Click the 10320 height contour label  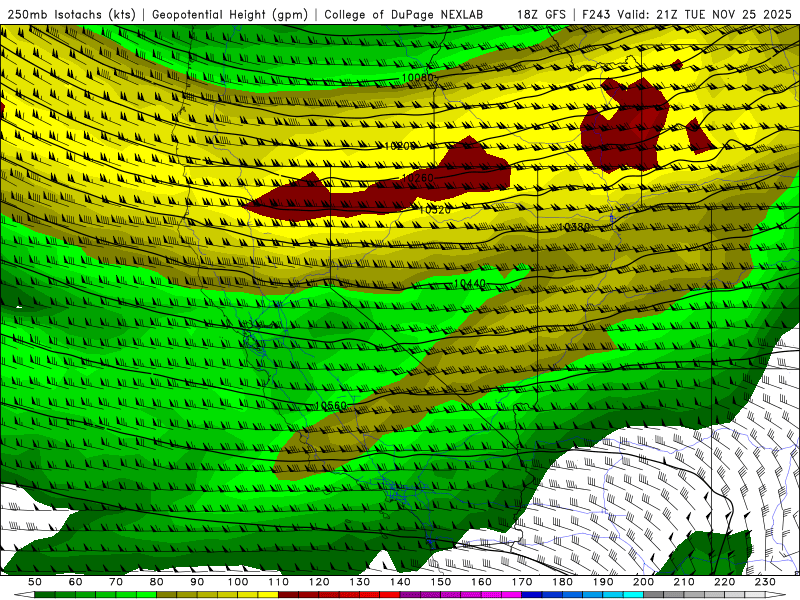click(x=435, y=210)
